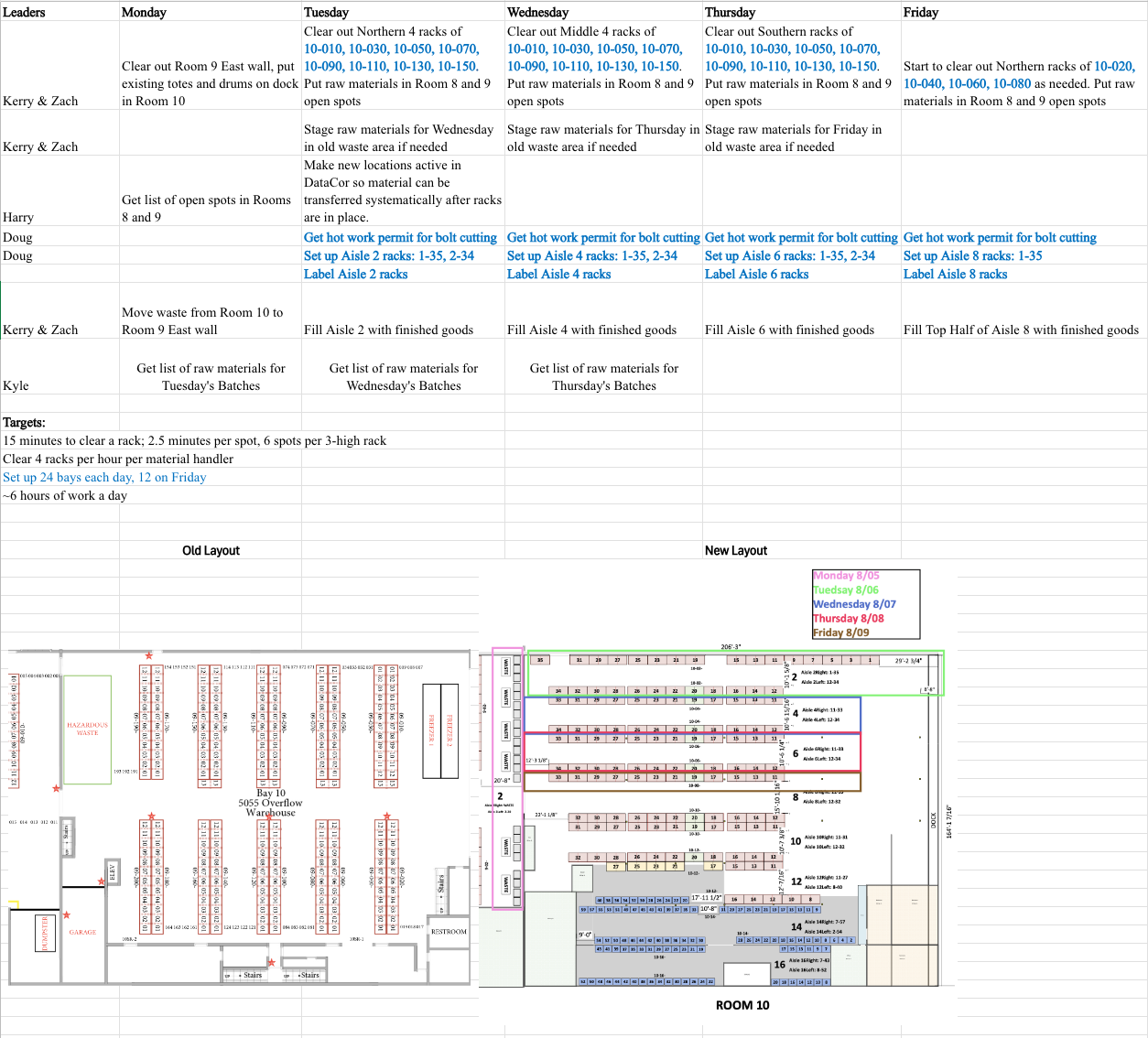This screenshot has width=1148, height=1038.
Task: Select the Thursday 8/08 legend entry
Action: point(848,618)
